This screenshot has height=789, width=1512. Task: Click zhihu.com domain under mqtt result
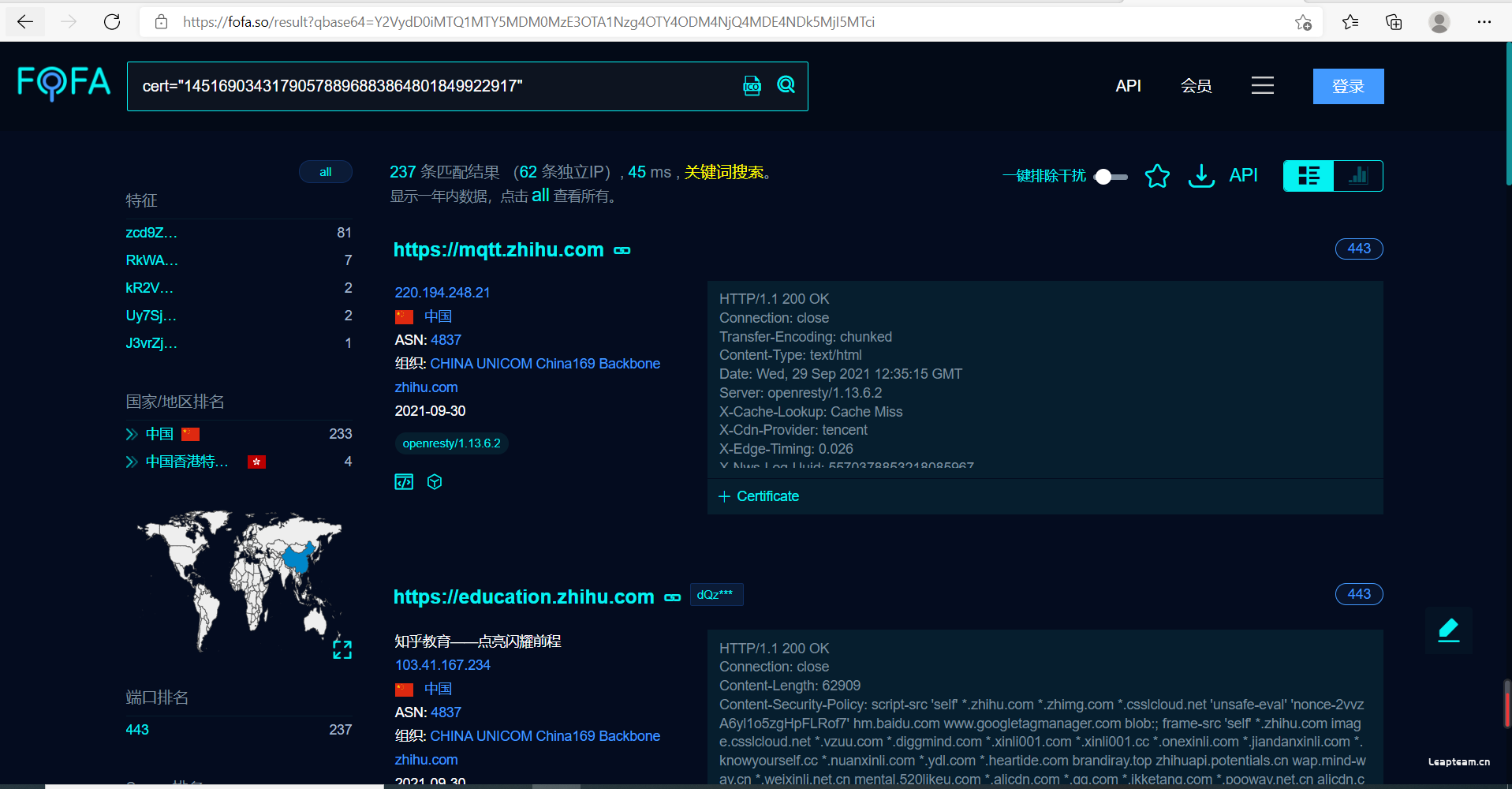pyautogui.click(x=426, y=387)
